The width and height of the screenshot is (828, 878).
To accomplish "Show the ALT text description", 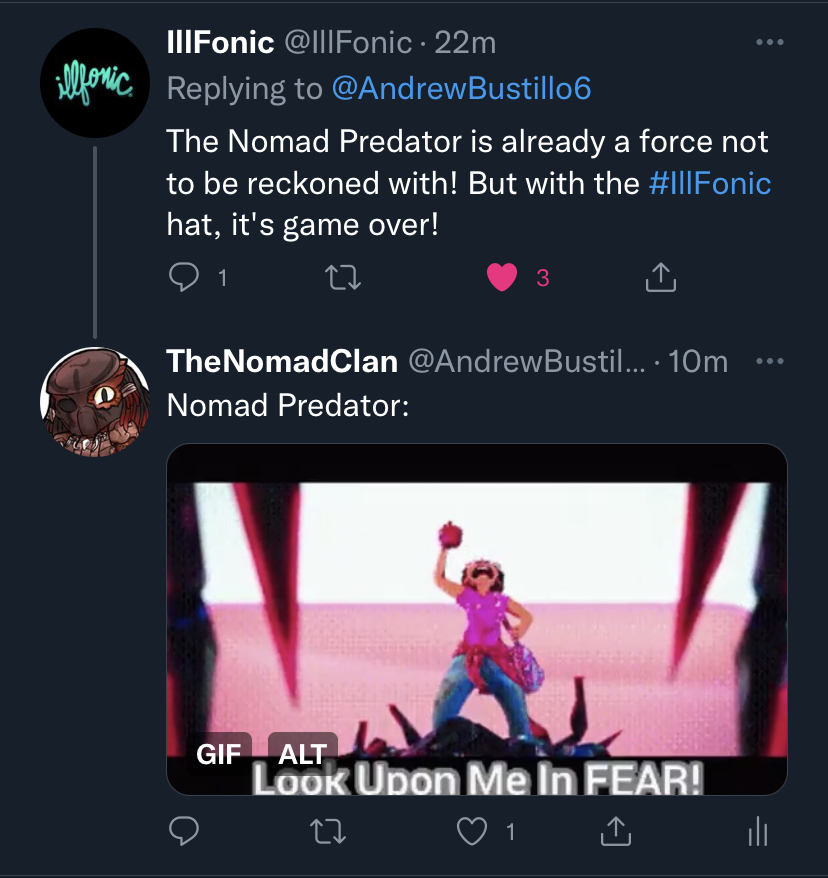I will coord(303,753).
